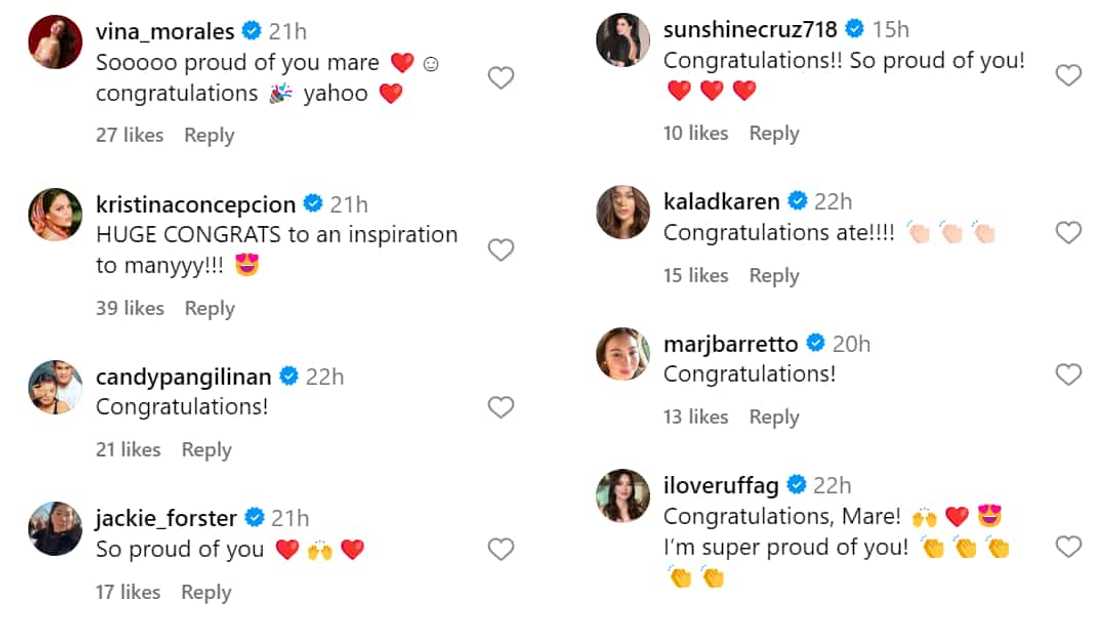The width and height of the screenshot is (1120, 622).
Task: Open the marjbarretto username profile link
Action: point(730,344)
